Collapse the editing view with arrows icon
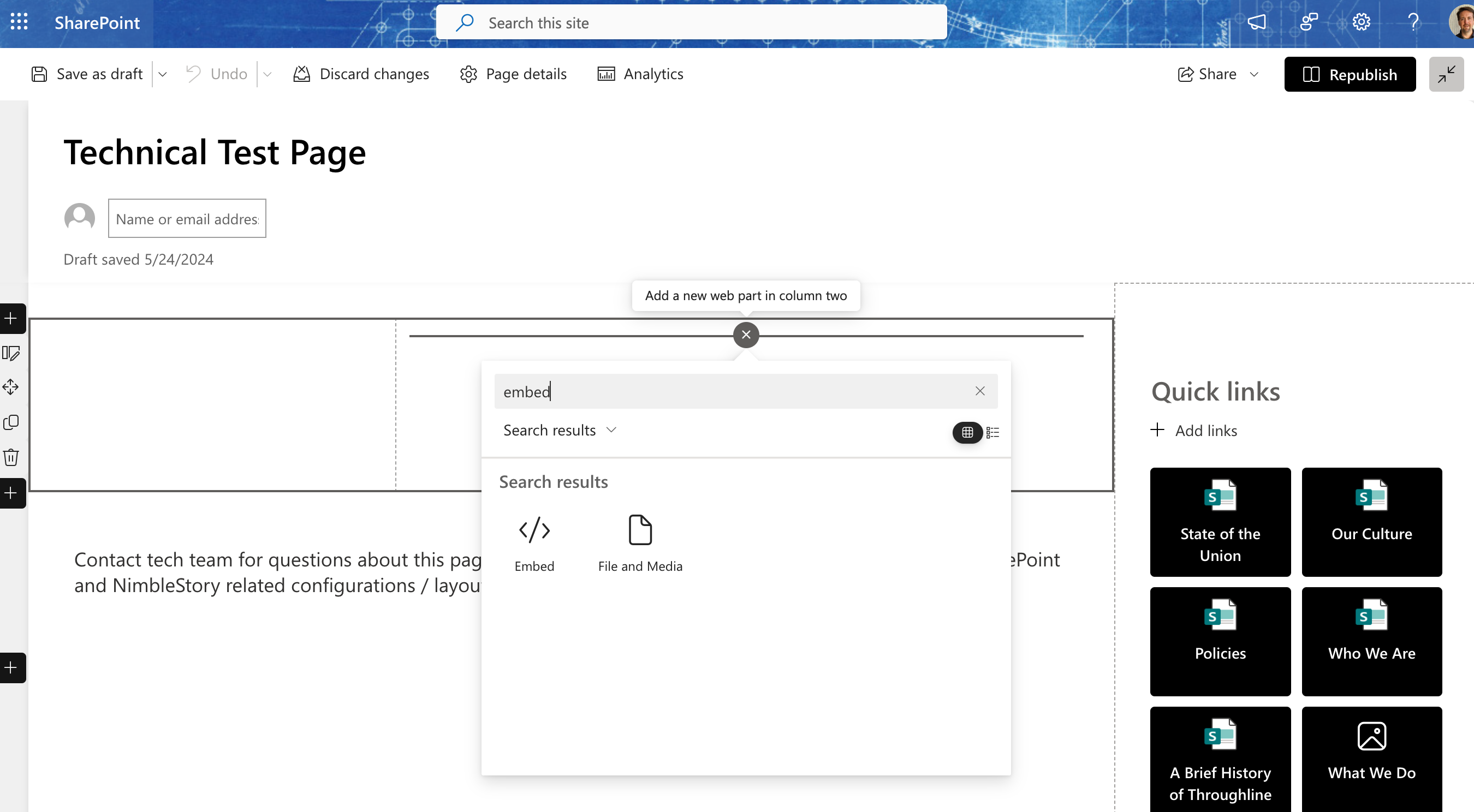 (1446, 74)
